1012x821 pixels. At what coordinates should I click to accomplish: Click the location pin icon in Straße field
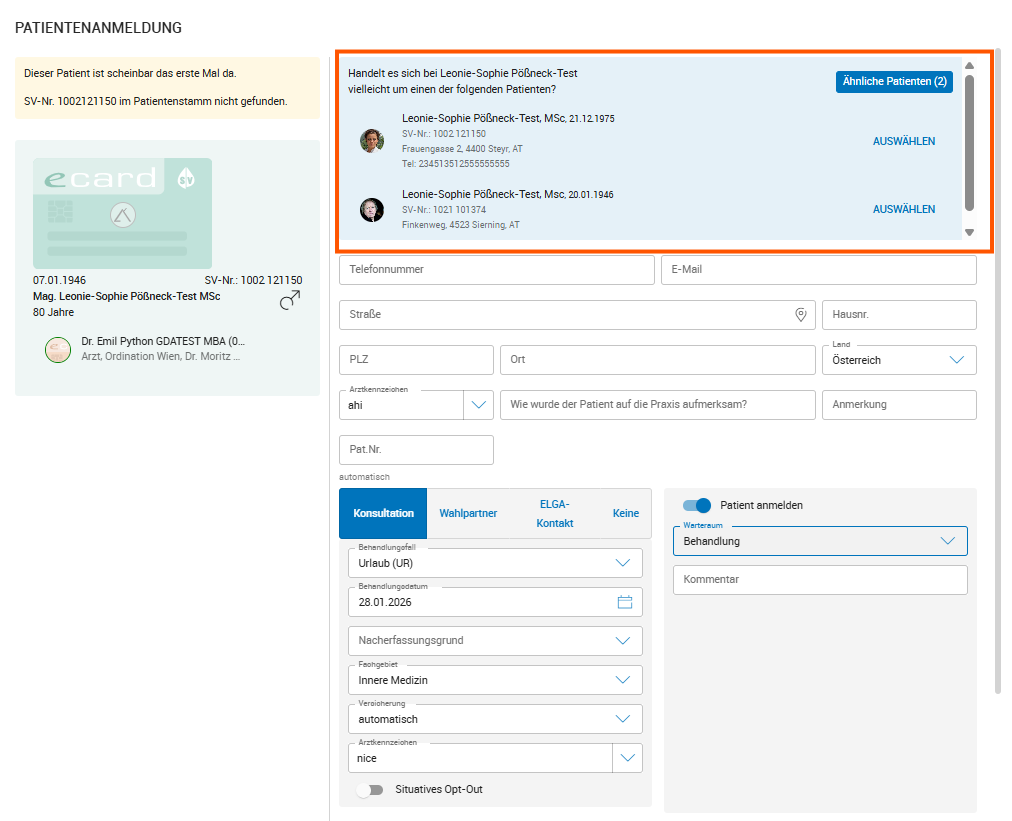800,314
